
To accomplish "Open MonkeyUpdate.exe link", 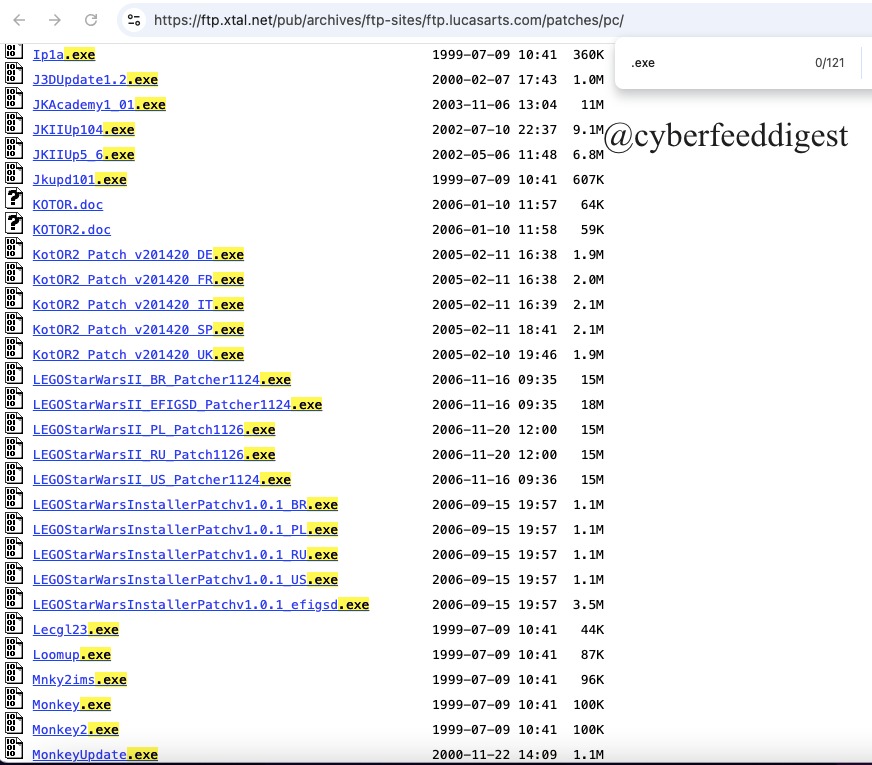I will point(95,754).
